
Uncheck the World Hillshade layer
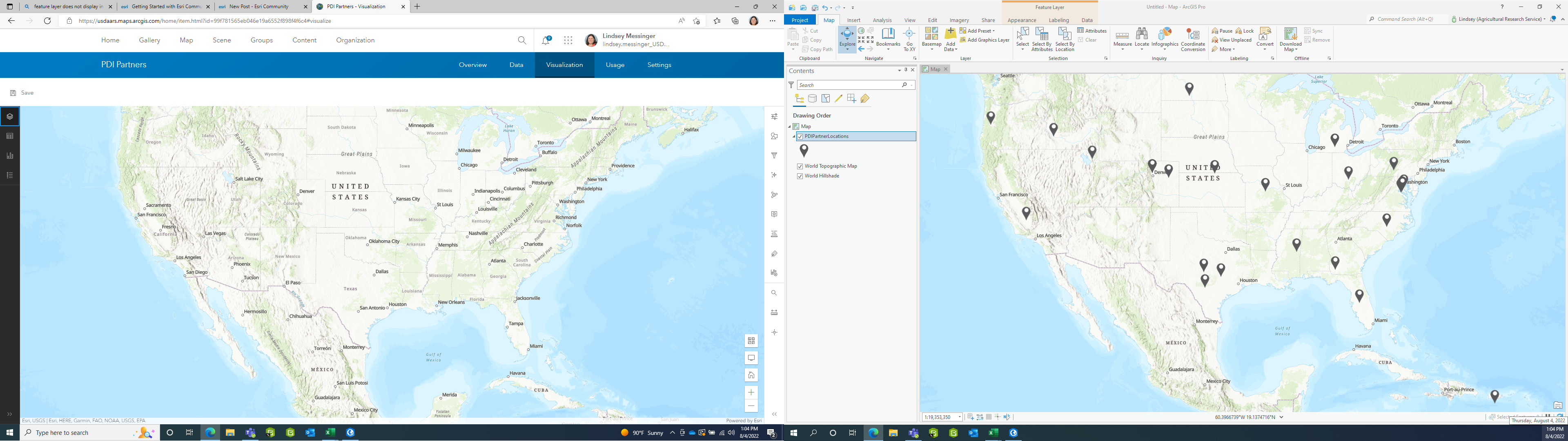[x=800, y=176]
